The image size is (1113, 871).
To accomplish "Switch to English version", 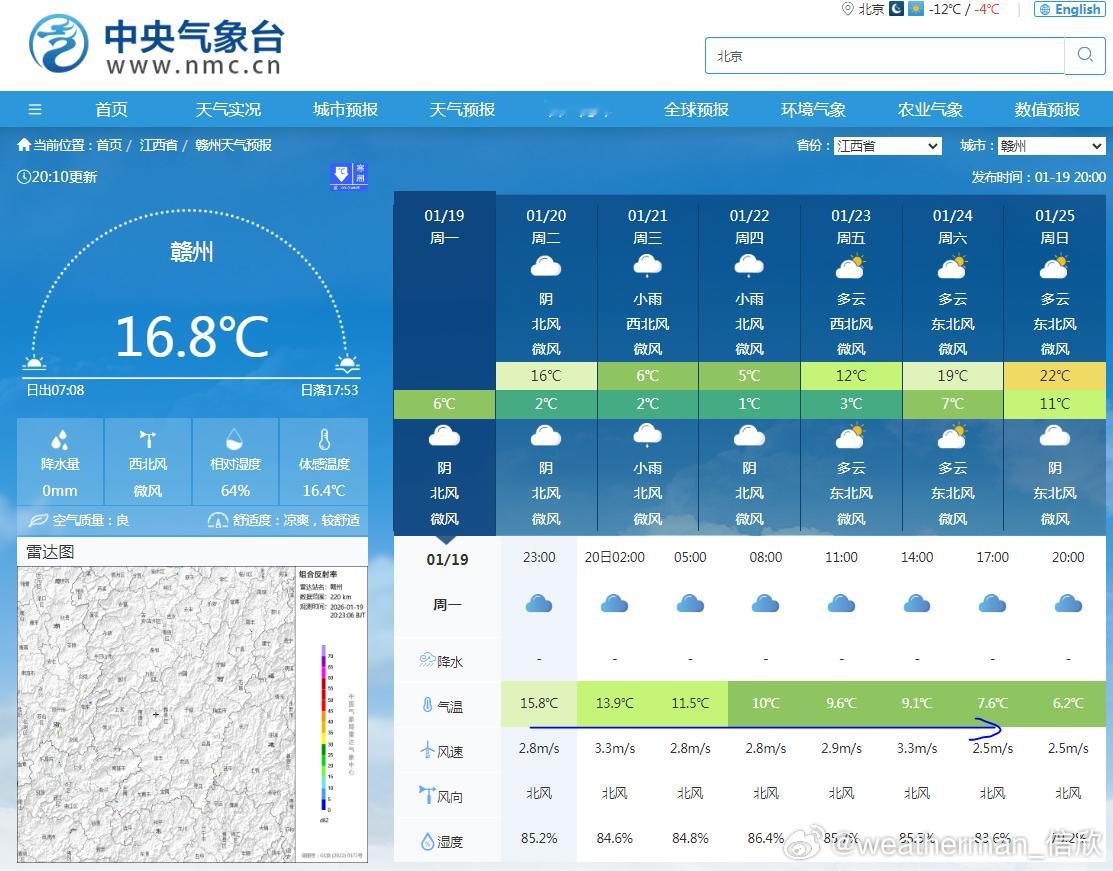I will (x=1070, y=9).
